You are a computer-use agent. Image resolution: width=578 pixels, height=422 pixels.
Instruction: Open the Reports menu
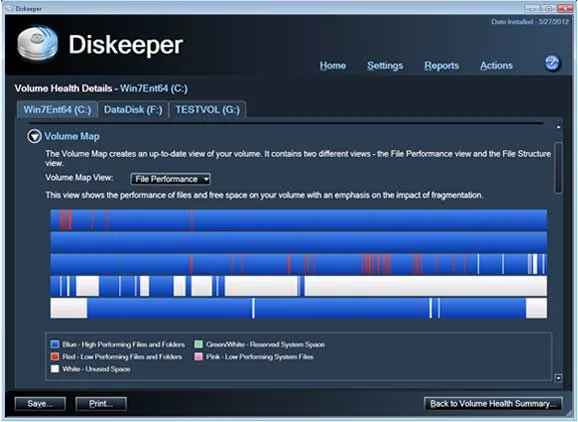pos(441,66)
